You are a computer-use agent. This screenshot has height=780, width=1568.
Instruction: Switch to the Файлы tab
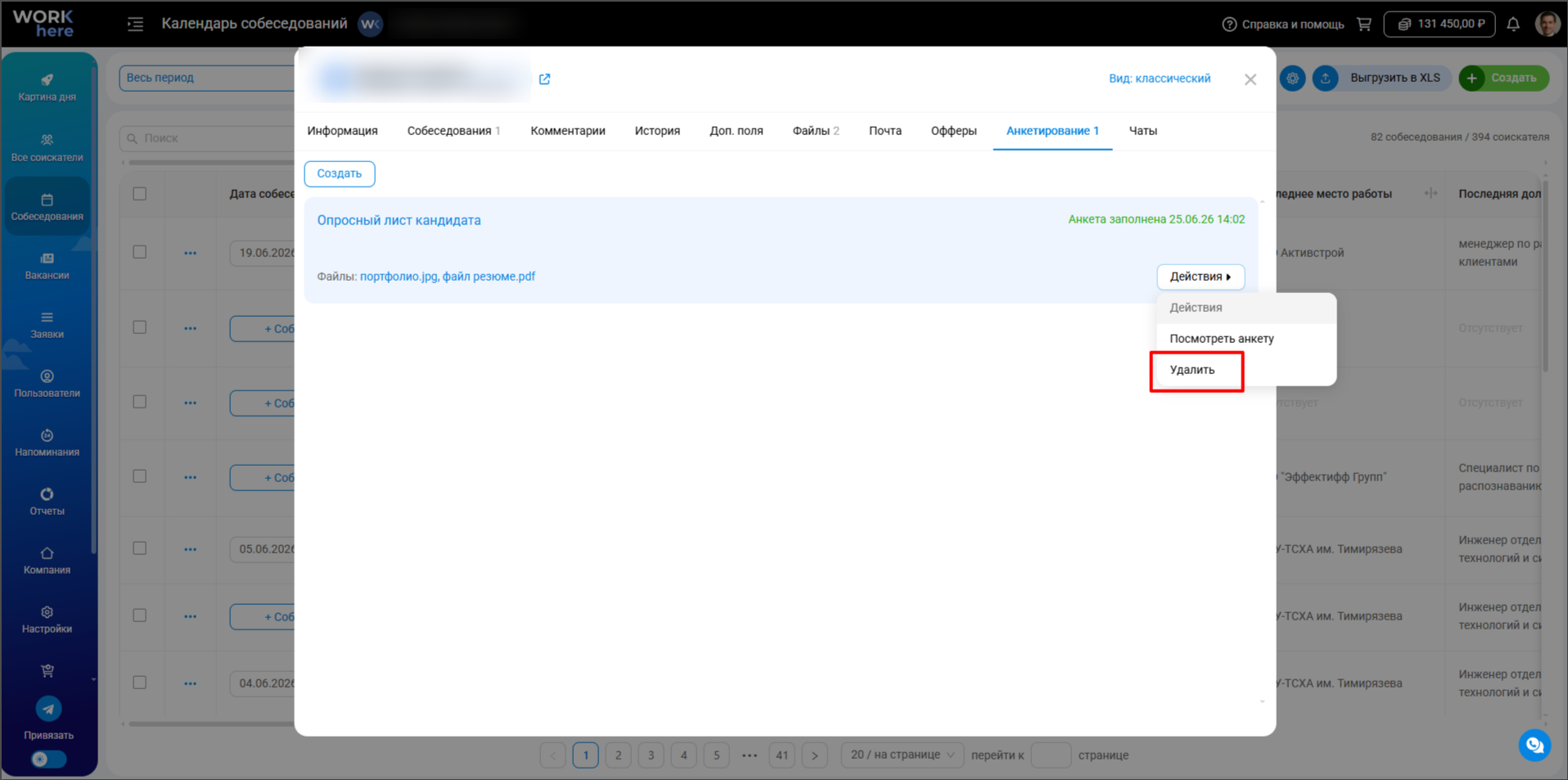click(x=815, y=131)
